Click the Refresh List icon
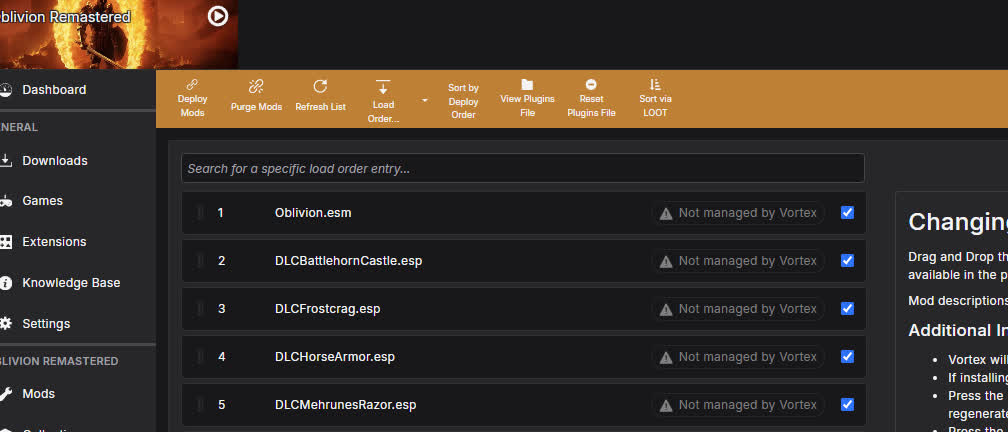1008x432 pixels. [x=320, y=86]
